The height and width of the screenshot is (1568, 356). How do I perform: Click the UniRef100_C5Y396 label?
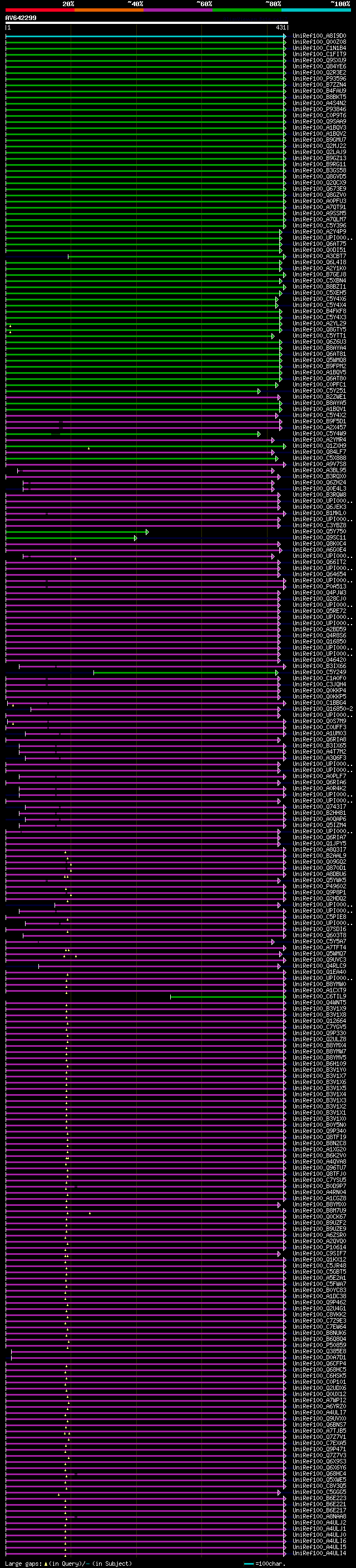coord(319,226)
